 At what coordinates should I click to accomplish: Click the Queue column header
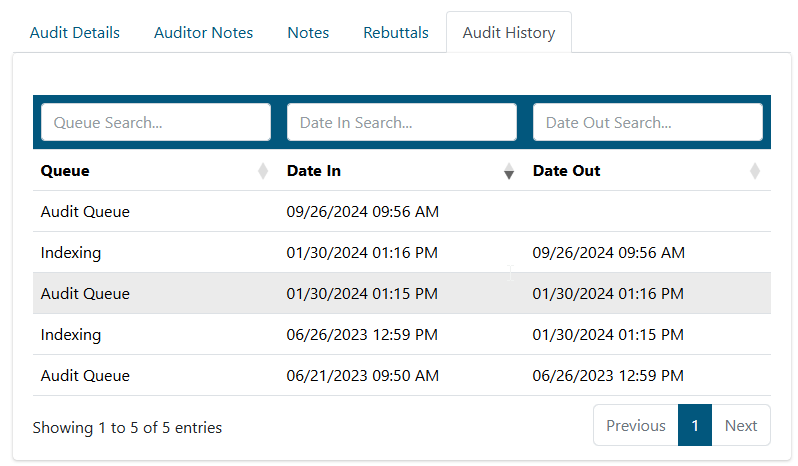point(66,171)
